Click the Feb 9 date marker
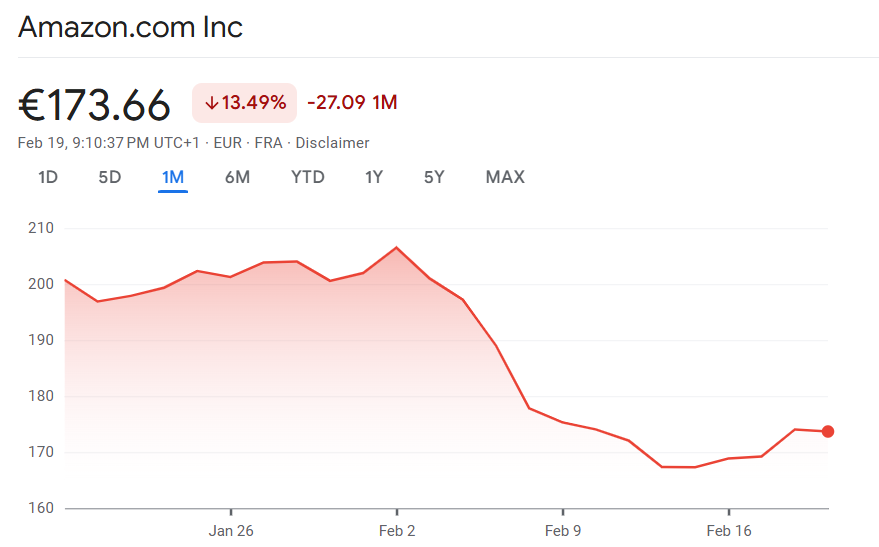The width and height of the screenshot is (879, 547). click(563, 531)
